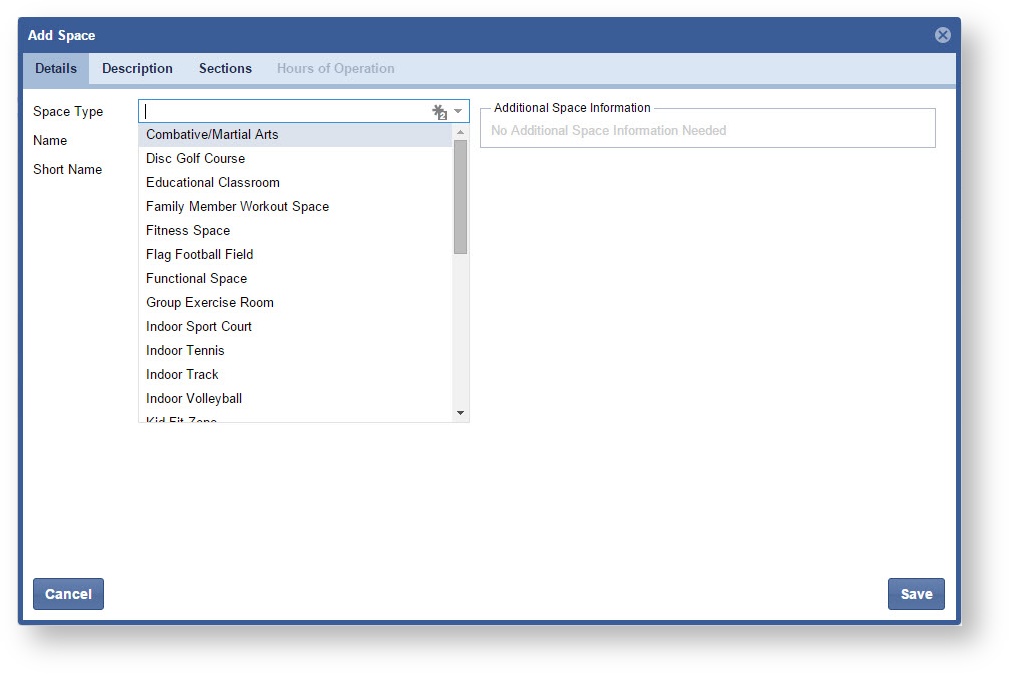Pick Flag Football Field option

(200, 254)
